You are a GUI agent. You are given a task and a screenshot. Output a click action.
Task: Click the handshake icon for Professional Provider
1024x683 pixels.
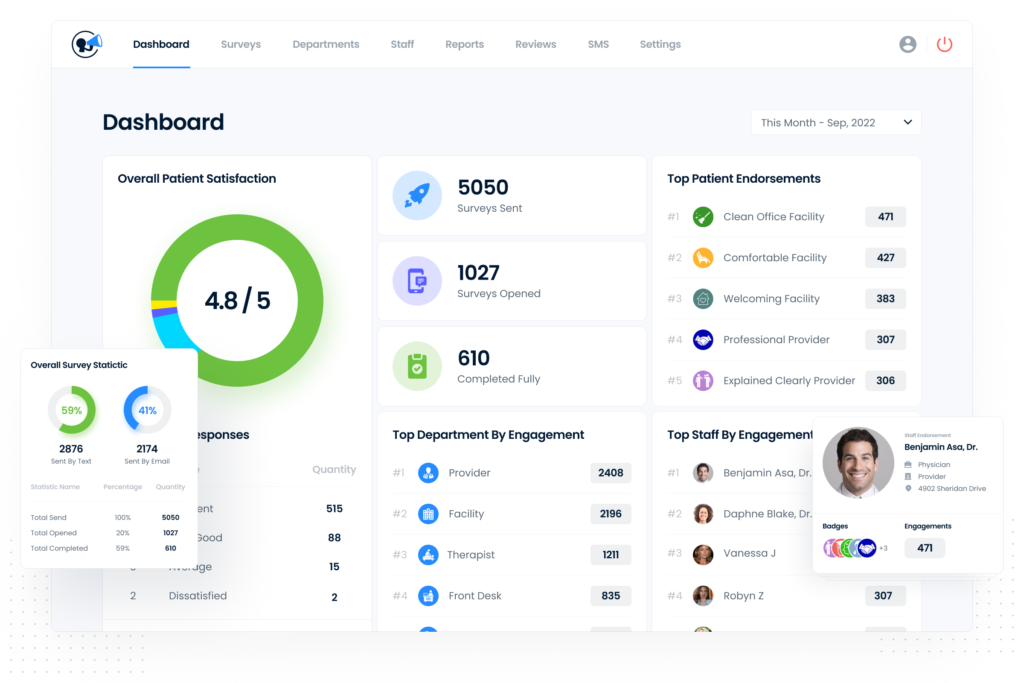(x=703, y=339)
